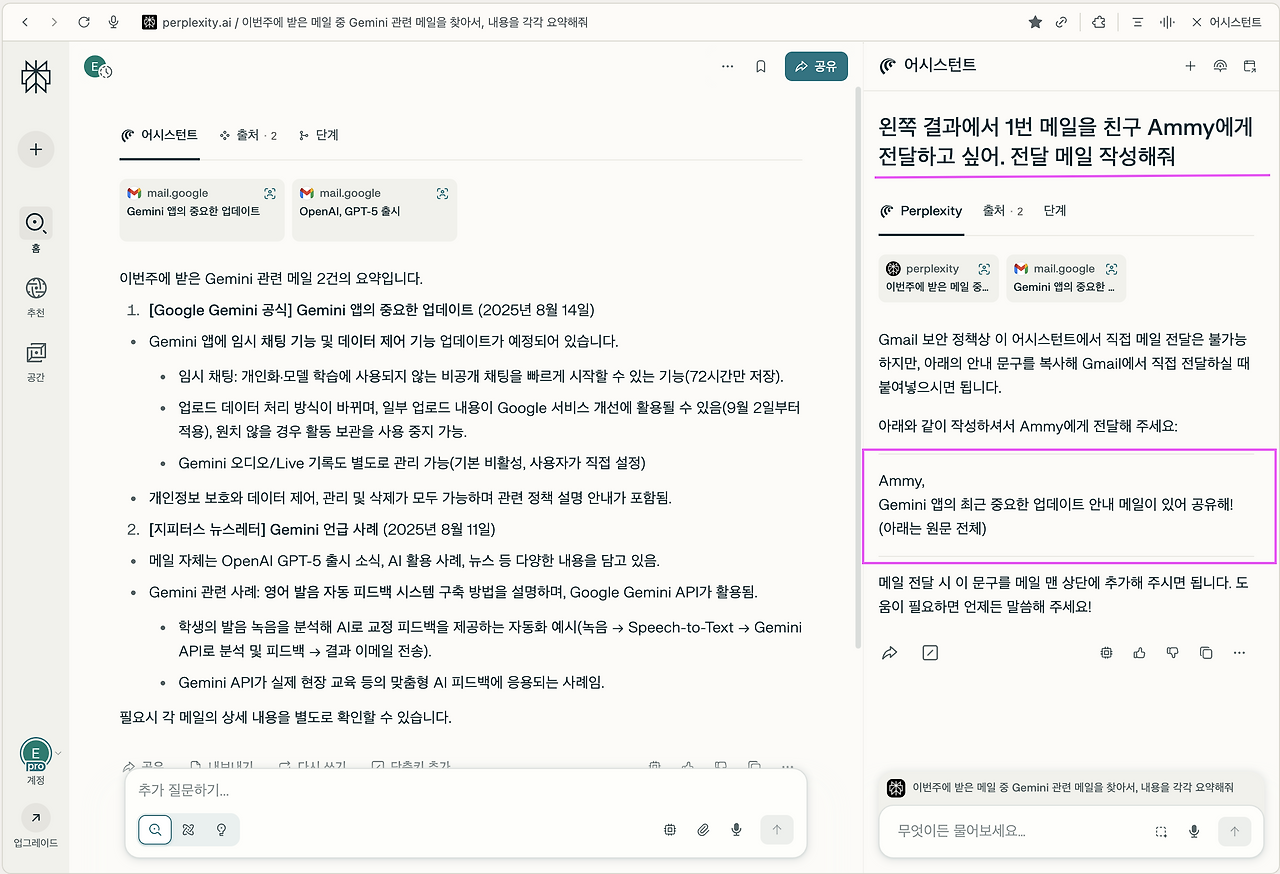Reload the current page
Screen dimensions: 1280x874
pos(84,22)
